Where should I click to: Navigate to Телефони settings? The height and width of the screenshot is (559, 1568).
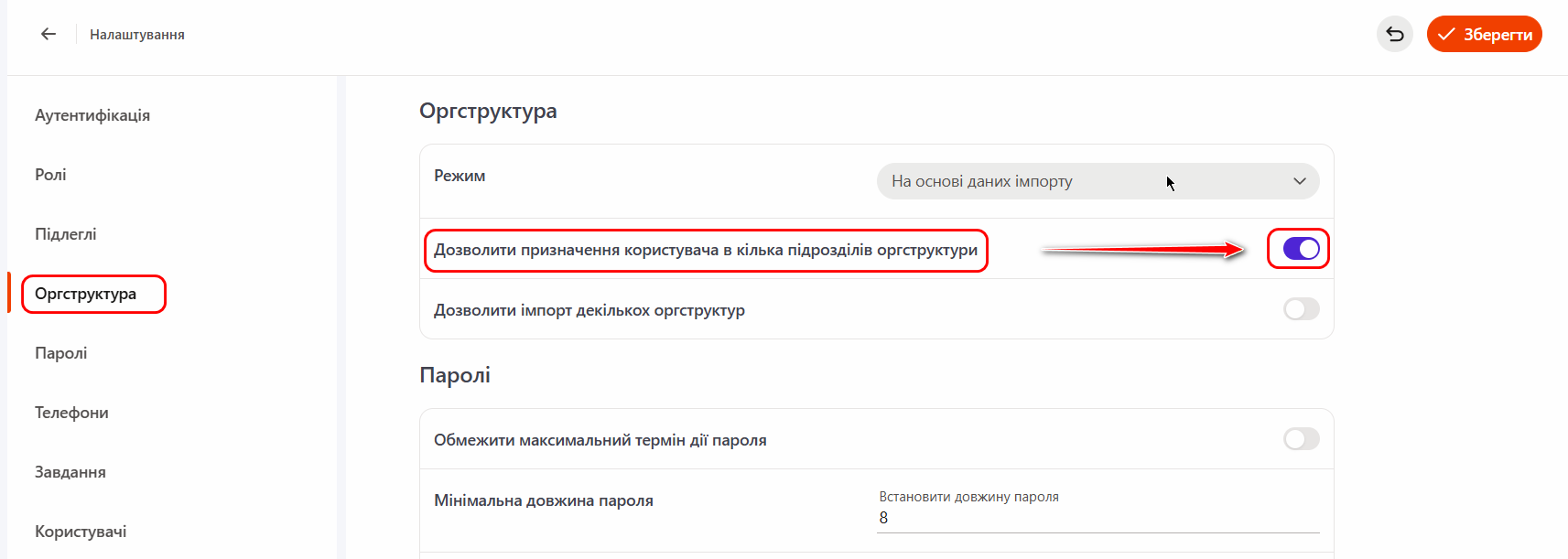click(x=71, y=413)
